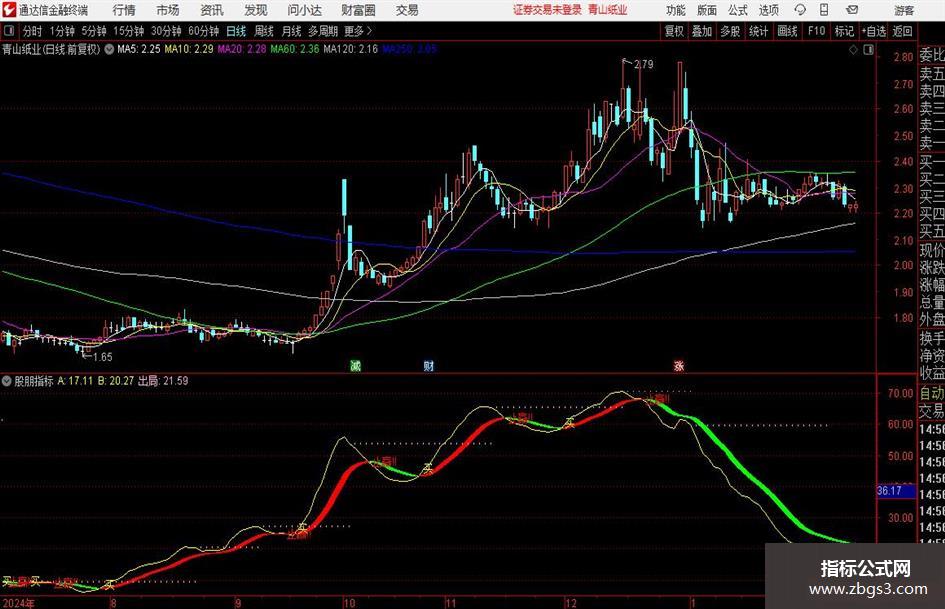The height and width of the screenshot is (609, 945).
Task: Open the mail envelope icon
Action: [x=852, y=10]
